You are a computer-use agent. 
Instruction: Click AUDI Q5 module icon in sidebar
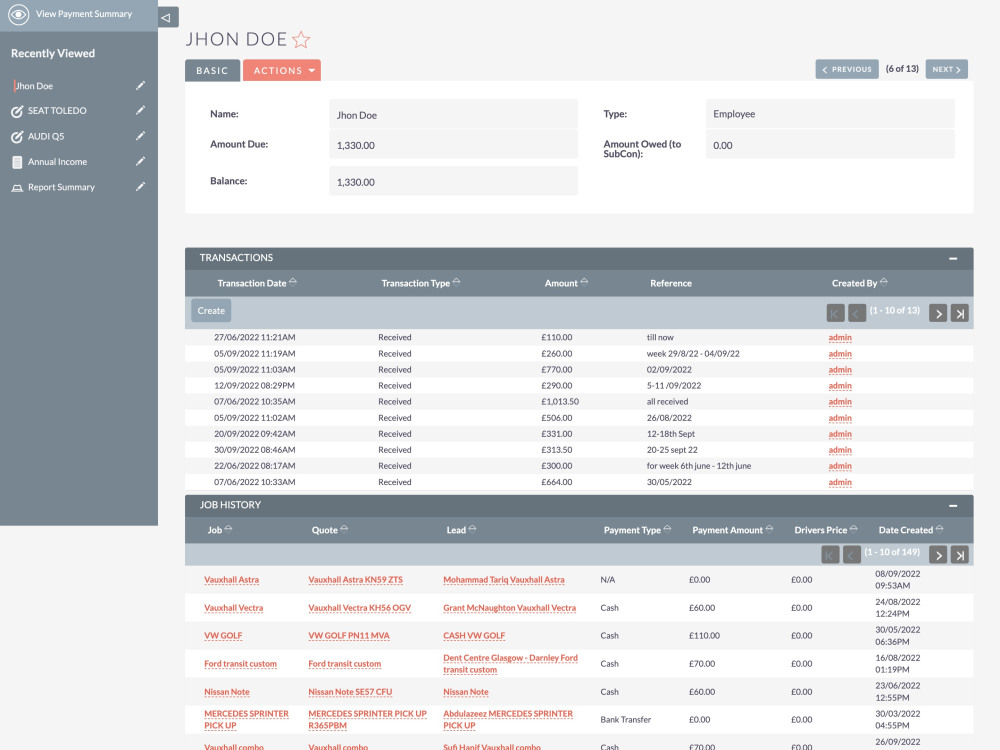pyautogui.click(x=17, y=137)
